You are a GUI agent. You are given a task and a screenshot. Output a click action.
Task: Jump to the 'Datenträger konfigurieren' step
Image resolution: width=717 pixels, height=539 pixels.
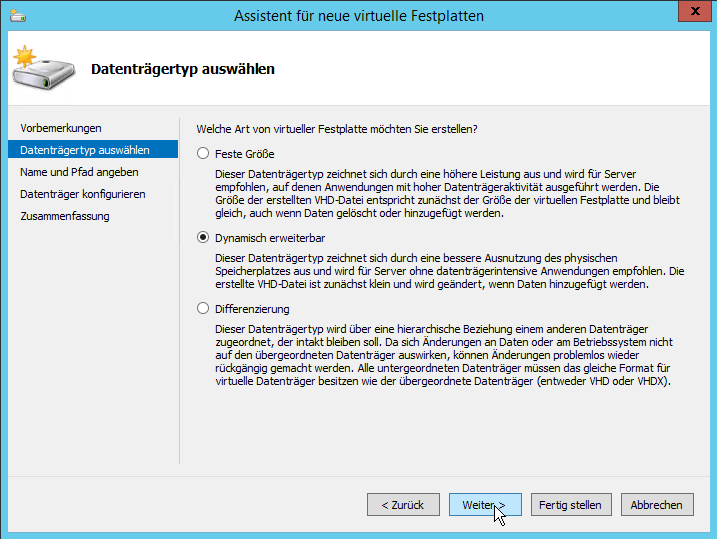(83, 194)
